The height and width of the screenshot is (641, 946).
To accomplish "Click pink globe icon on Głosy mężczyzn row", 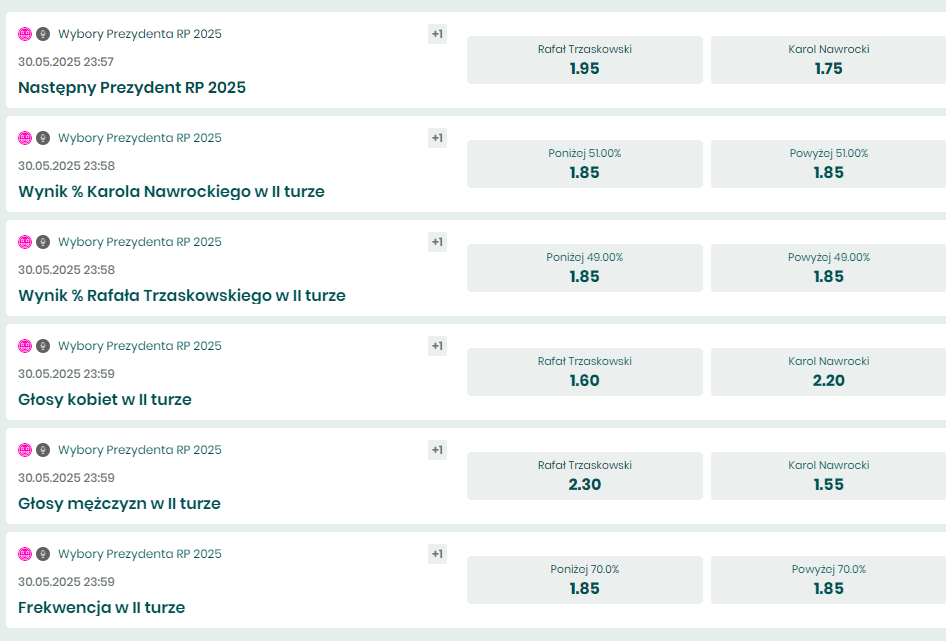I will [x=25, y=450].
